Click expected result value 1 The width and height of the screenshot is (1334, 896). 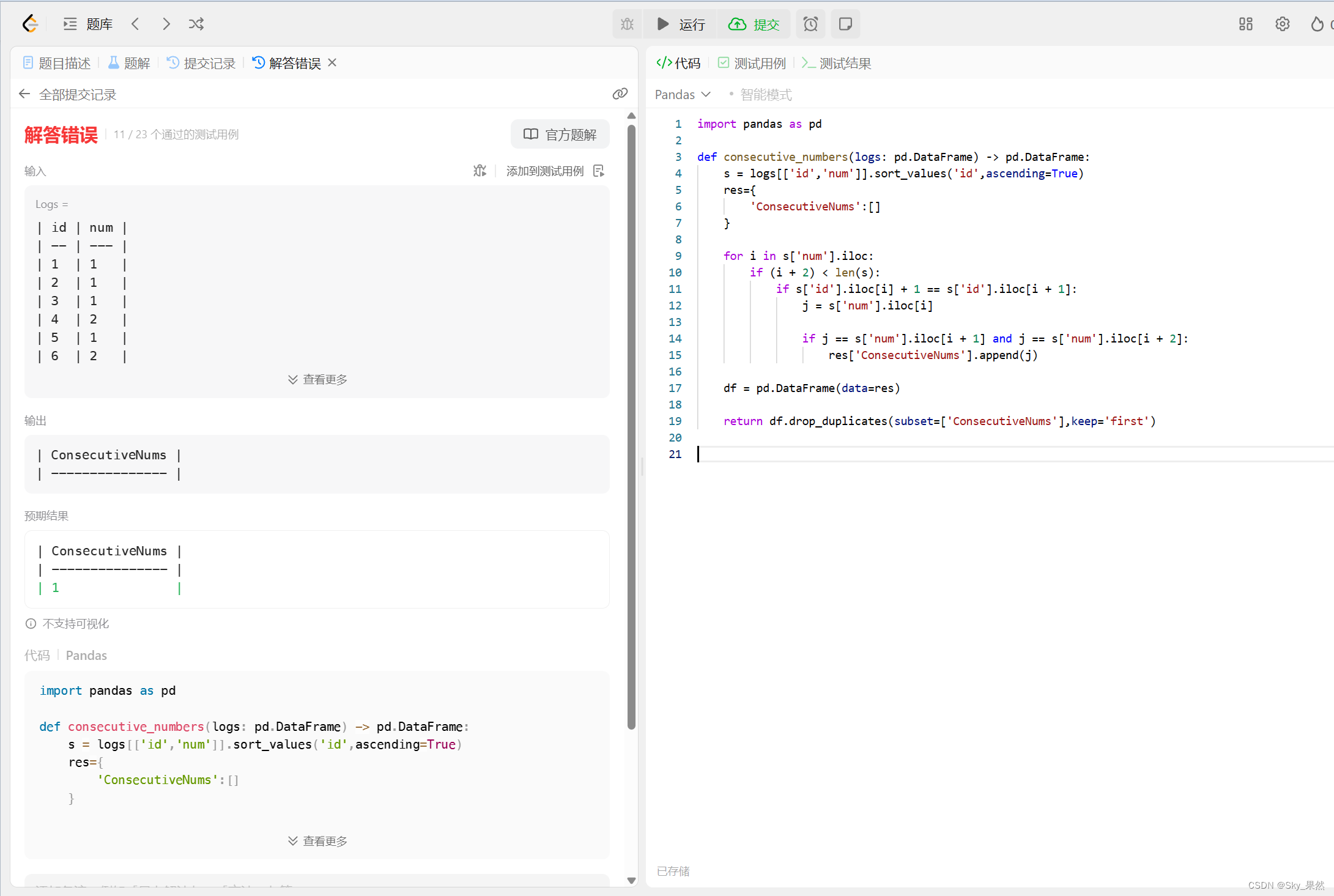click(x=56, y=588)
